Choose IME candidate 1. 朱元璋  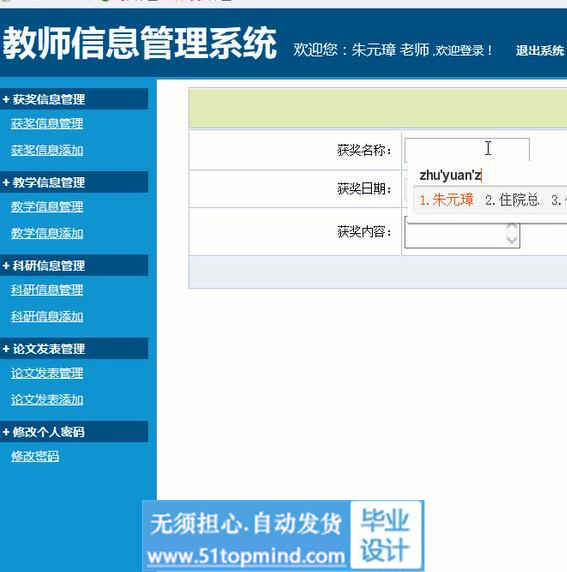(446, 200)
